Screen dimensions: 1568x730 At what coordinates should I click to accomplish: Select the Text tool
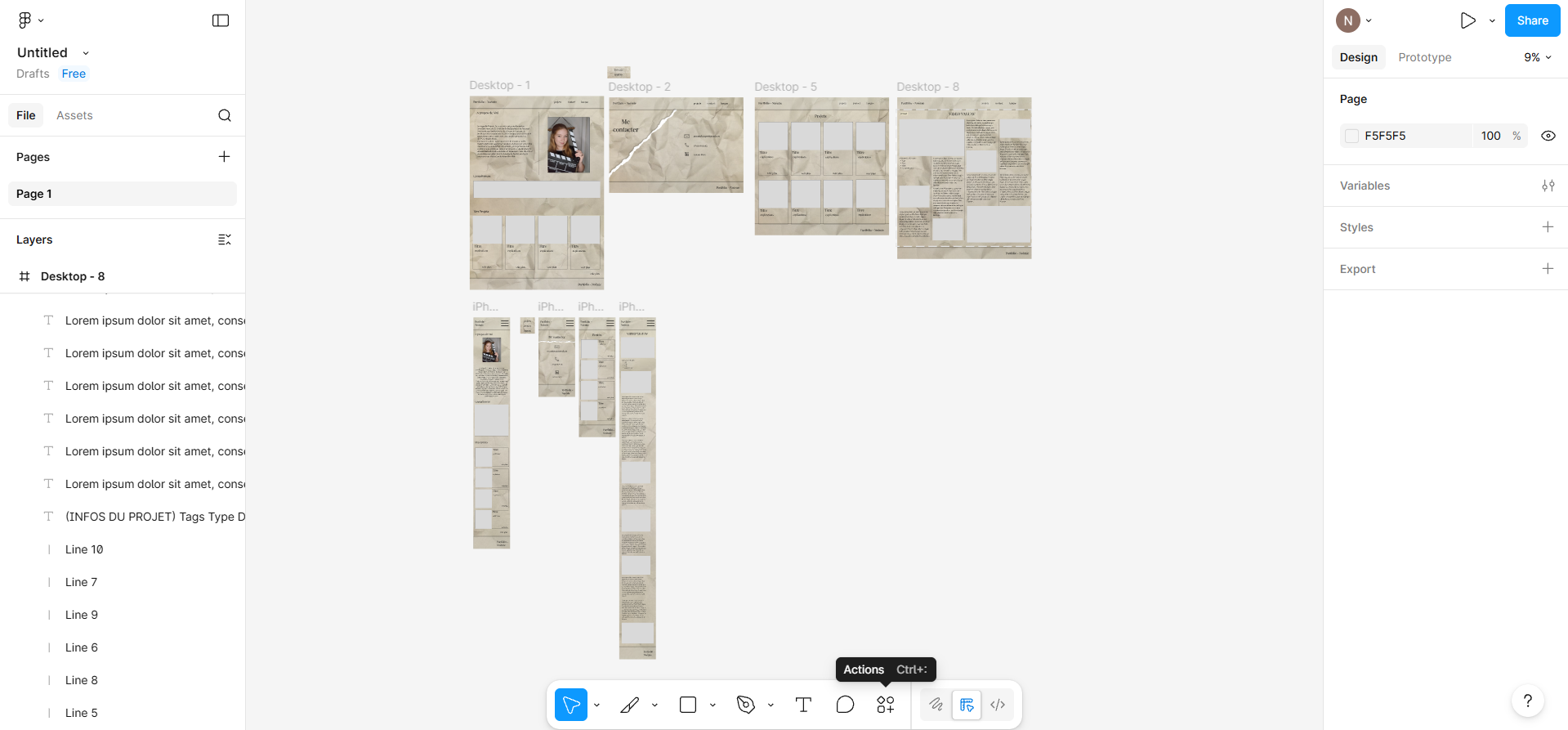click(803, 705)
